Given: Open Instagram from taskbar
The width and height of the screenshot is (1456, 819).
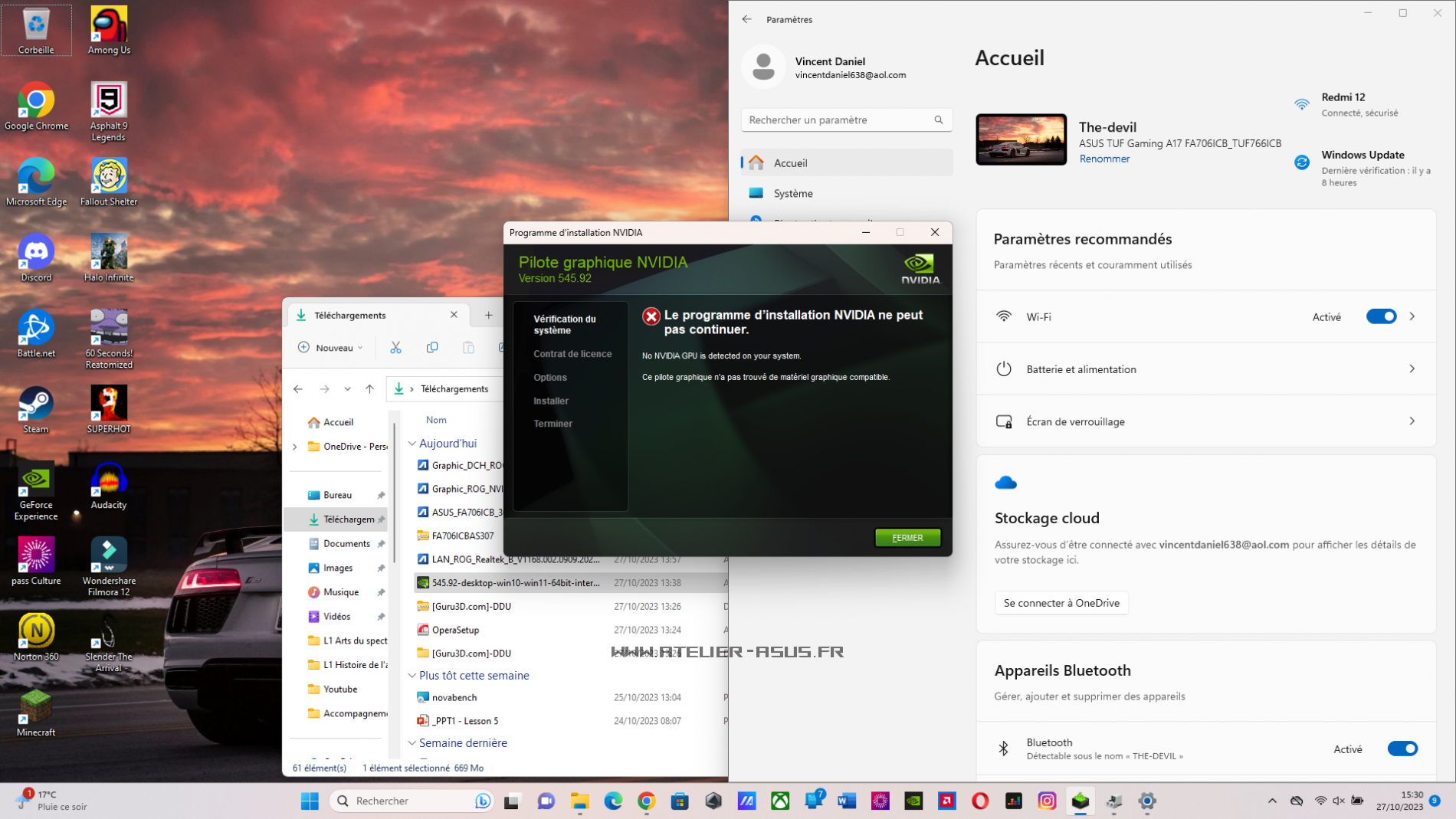Looking at the screenshot, I should tap(1047, 801).
